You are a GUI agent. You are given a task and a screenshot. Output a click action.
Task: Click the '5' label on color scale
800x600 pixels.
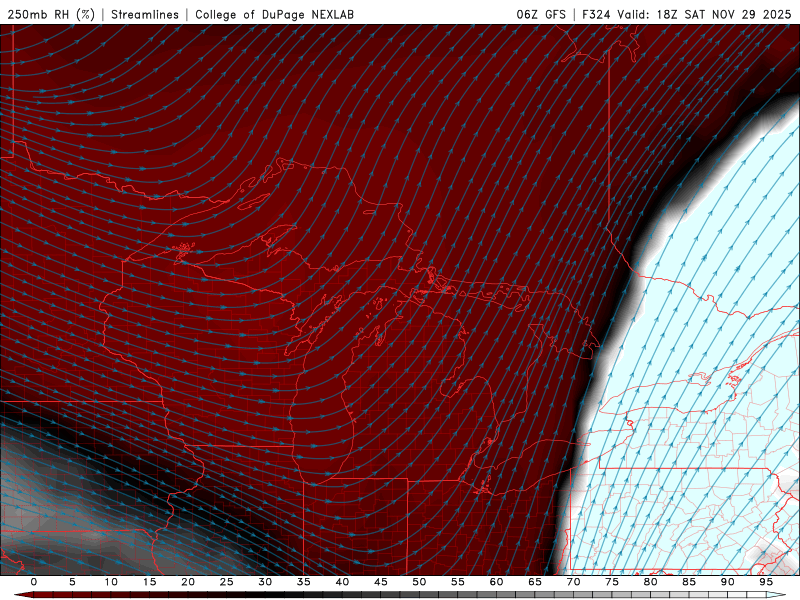click(x=72, y=582)
